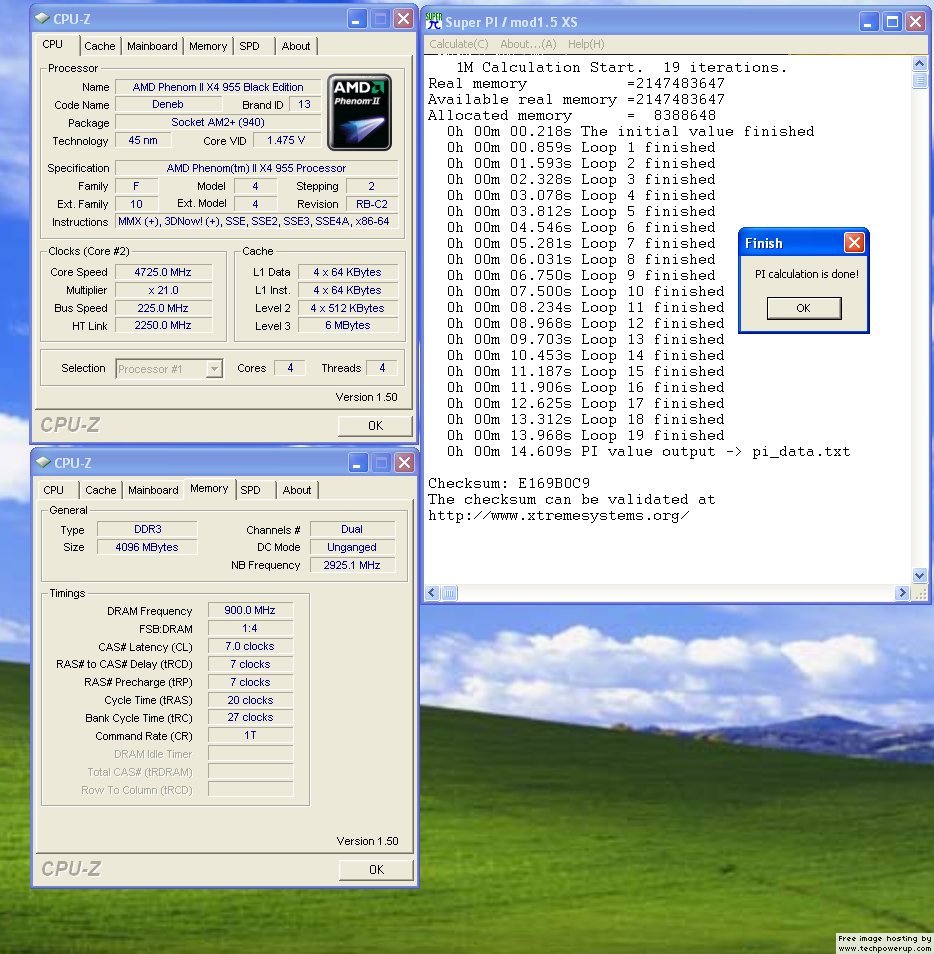The width and height of the screenshot is (934, 954).
Task: Click the Cycle Time (tRAS) value 20 clocks
Action: 250,700
